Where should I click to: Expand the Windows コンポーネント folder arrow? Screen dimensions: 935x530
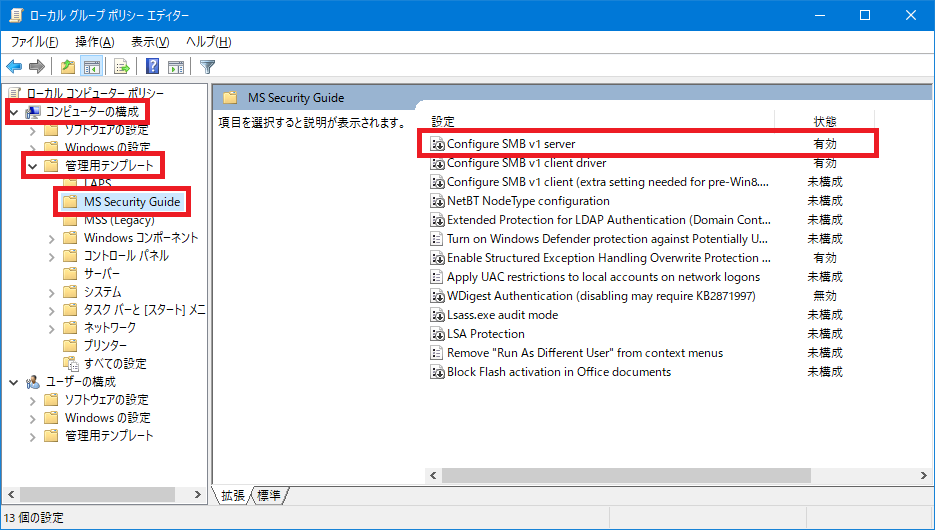51,238
